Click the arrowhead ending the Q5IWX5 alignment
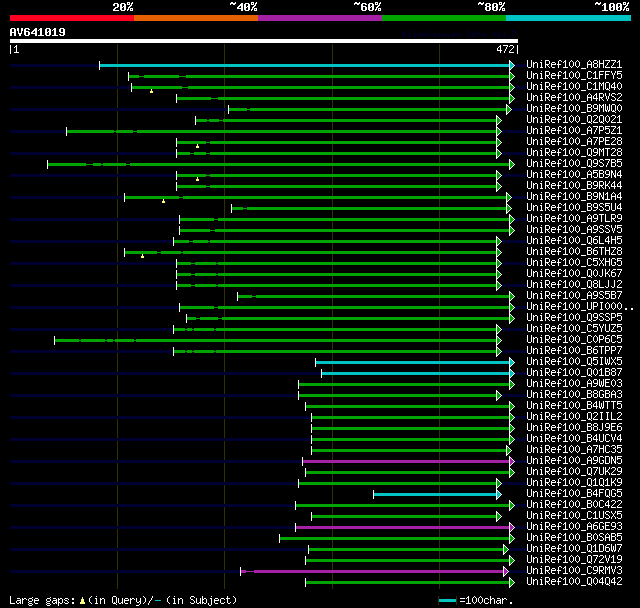Screen dimensions: 640x608 pos(512,363)
